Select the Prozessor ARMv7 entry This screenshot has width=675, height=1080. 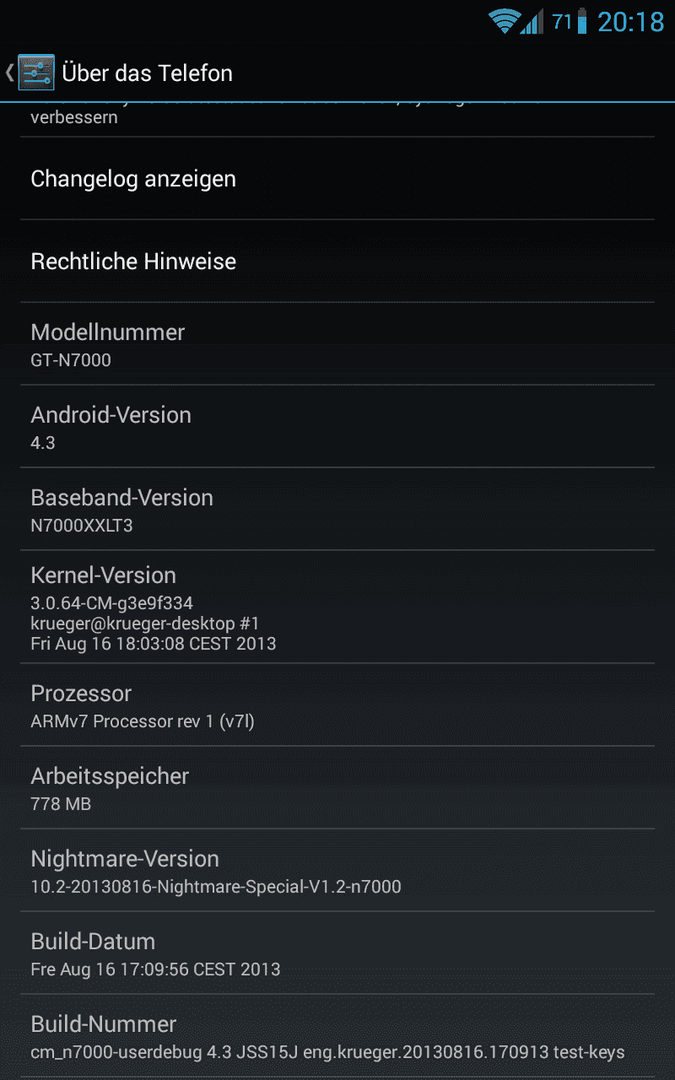(x=338, y=705)
